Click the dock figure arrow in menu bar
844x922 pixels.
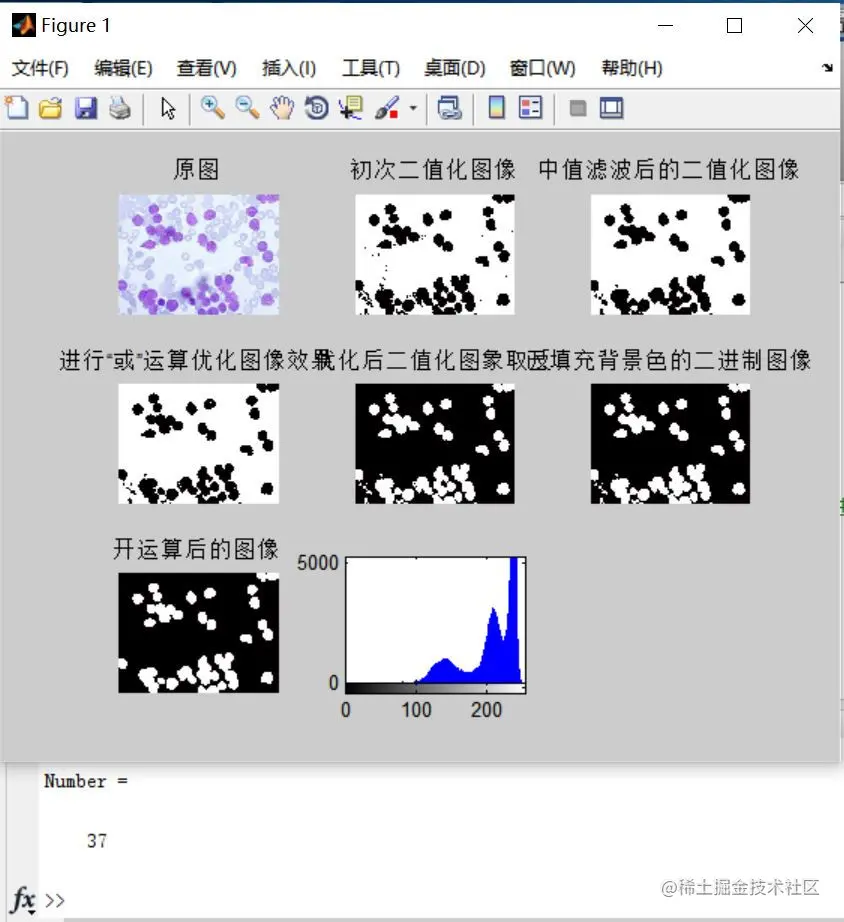828,68
